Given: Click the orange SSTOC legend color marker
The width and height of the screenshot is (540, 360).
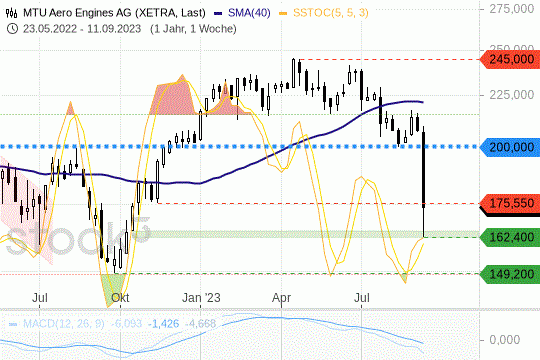Looking at the screenshot, I should click(283, 14).
